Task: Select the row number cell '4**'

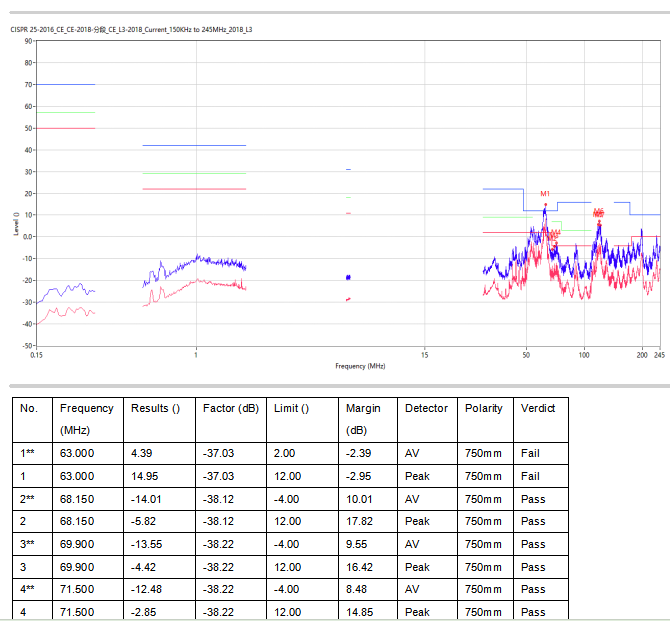Action: point(27,589)
